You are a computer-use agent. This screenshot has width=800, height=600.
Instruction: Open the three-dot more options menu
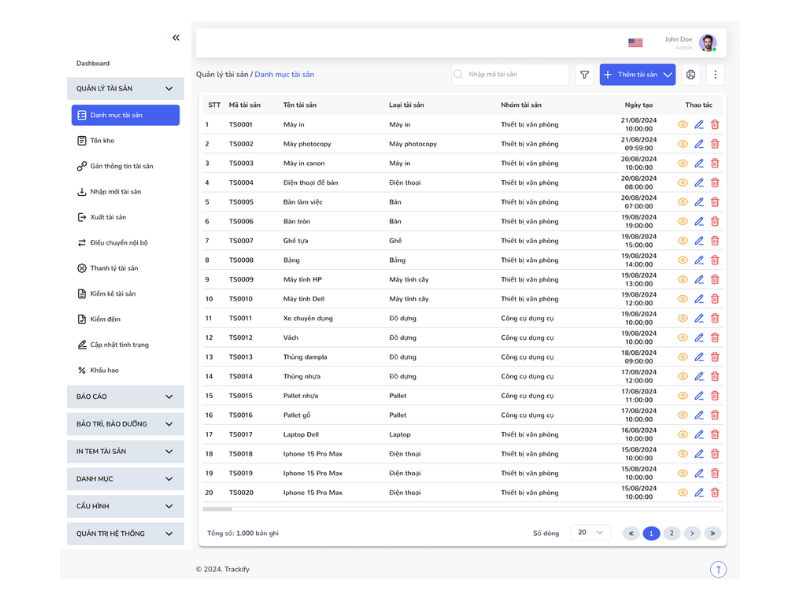(715, 75)
